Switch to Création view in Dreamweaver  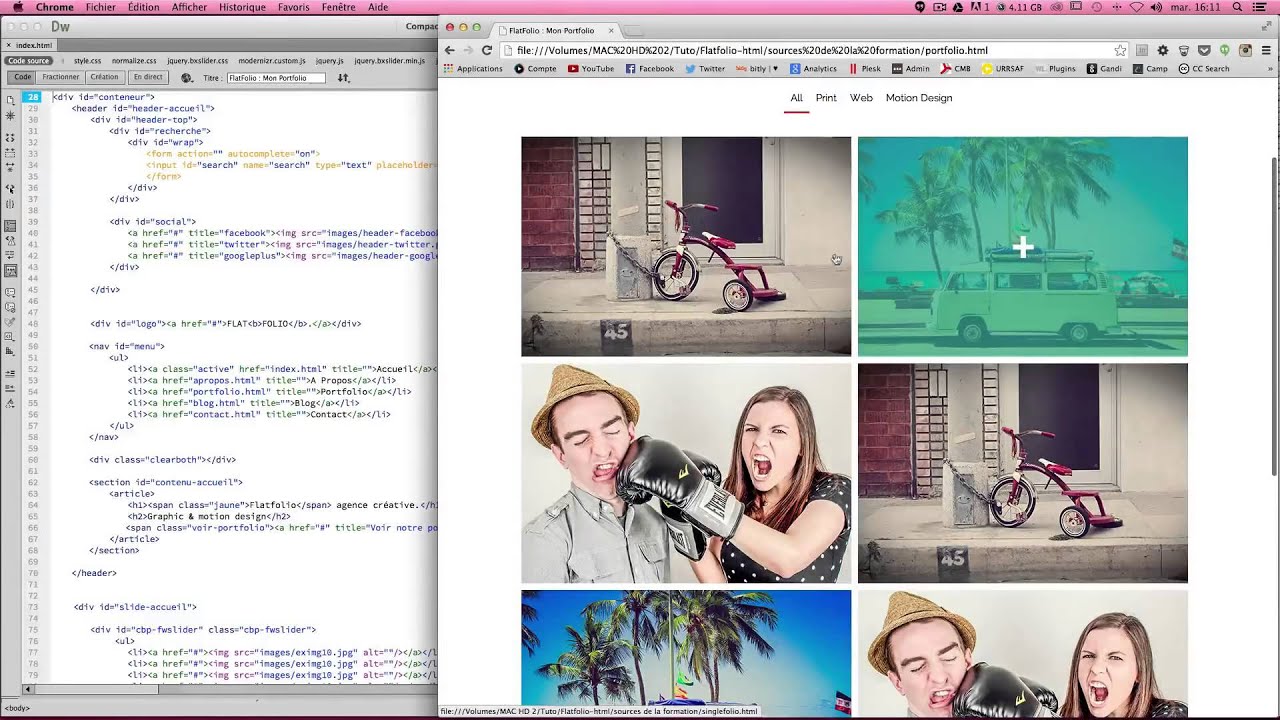tap(104, 77)
